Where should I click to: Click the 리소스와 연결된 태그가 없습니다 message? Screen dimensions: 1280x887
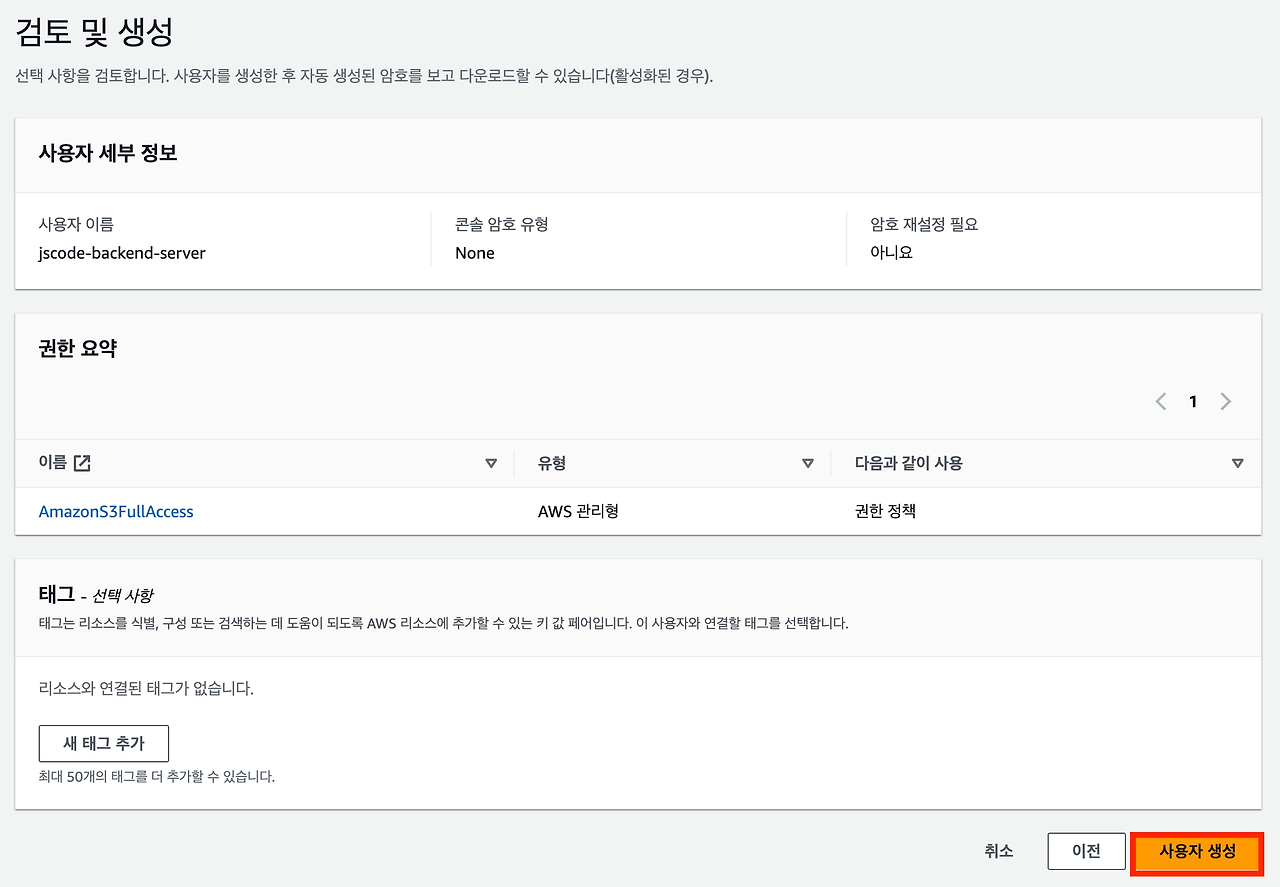[x=146, y=688]
